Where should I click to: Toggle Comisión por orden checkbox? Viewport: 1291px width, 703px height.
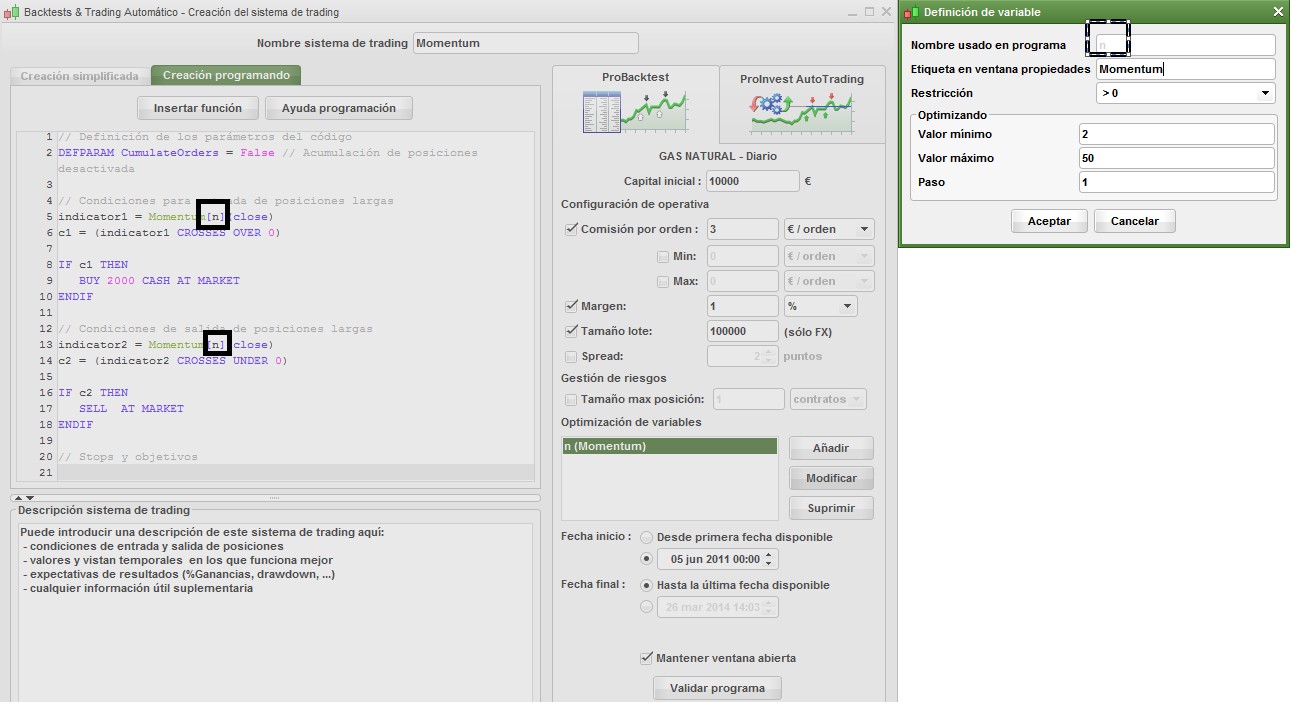tap(571, 229)
